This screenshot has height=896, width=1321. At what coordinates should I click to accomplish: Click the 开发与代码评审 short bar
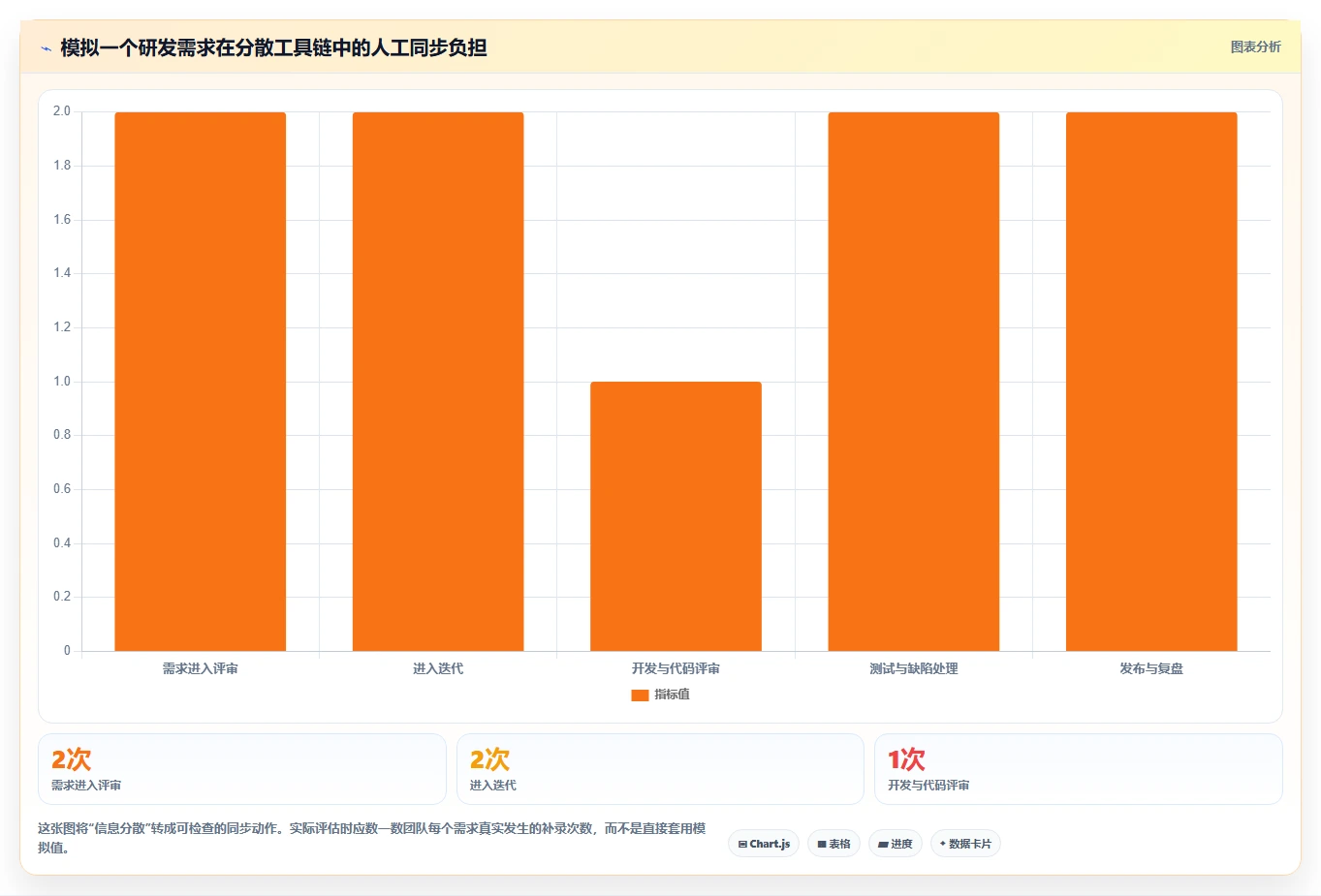(676, 516)
